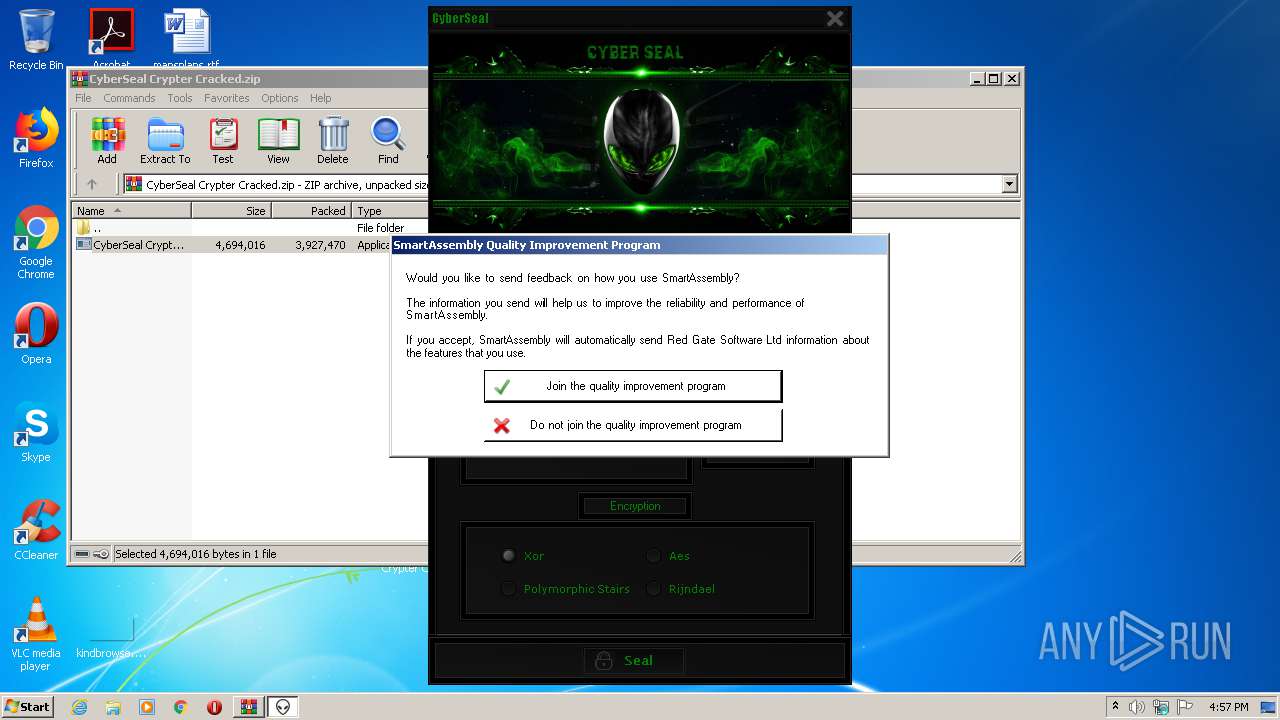Open the Recycle Bin desktop icon
This screenshot has height=720, width=1280.
36,40
